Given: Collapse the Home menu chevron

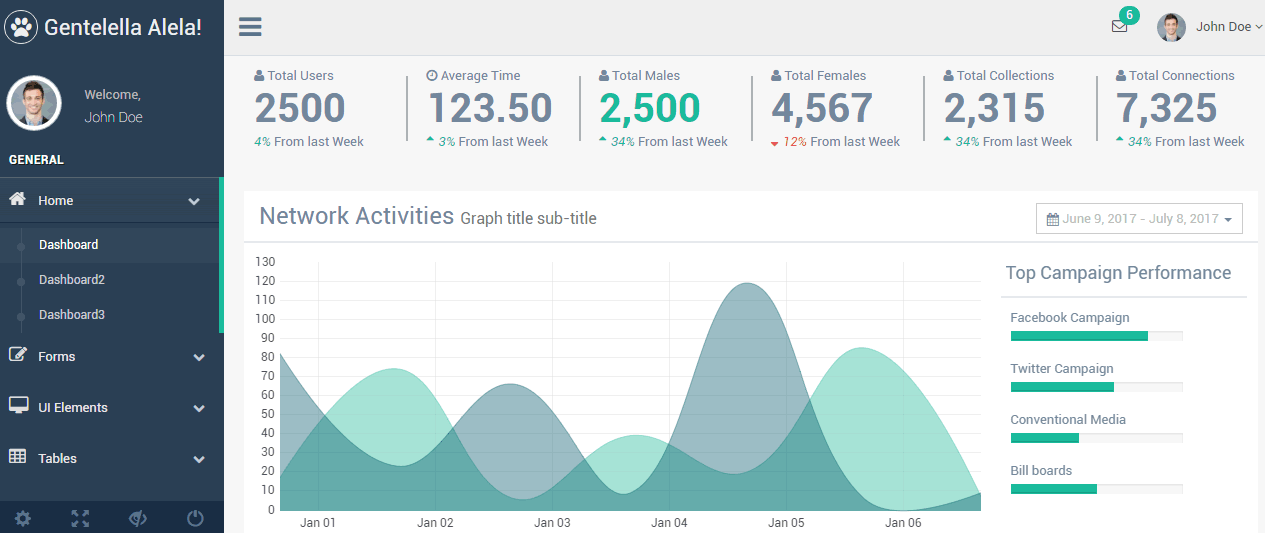Looking at the screenshot, I should pyautogui.click(x=195, y=201).
